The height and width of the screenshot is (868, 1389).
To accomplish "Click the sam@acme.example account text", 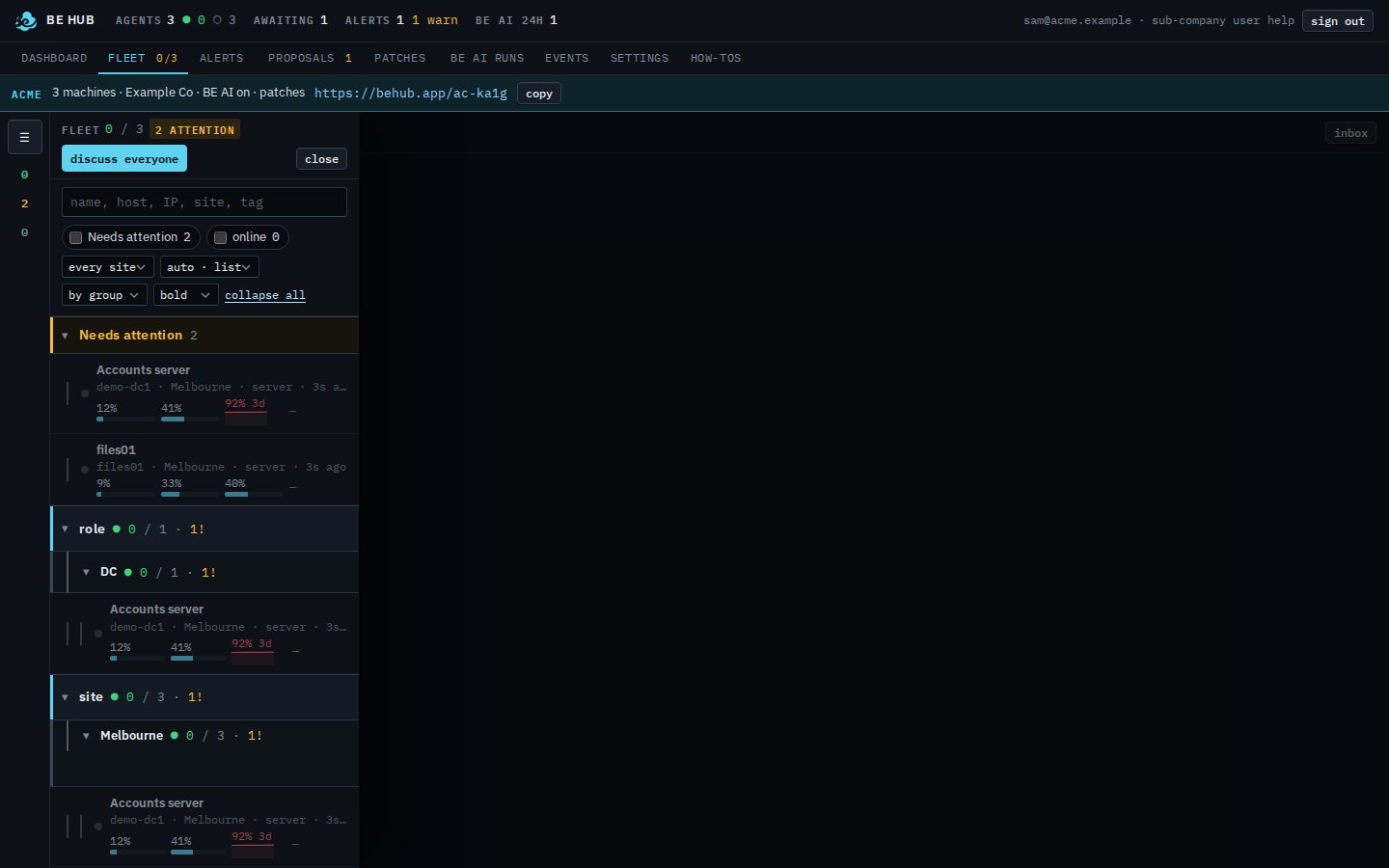I will 1077,20.
